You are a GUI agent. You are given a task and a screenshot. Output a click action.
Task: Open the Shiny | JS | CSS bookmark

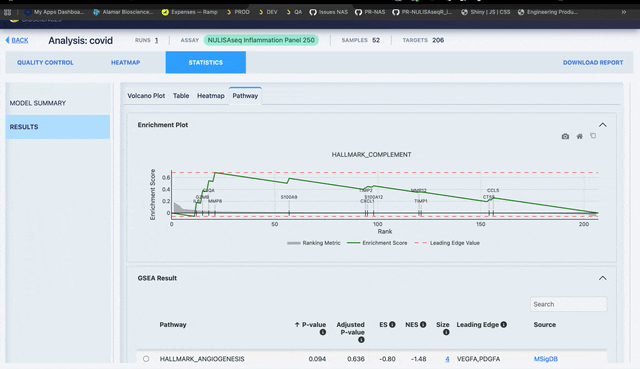(486, 12)
